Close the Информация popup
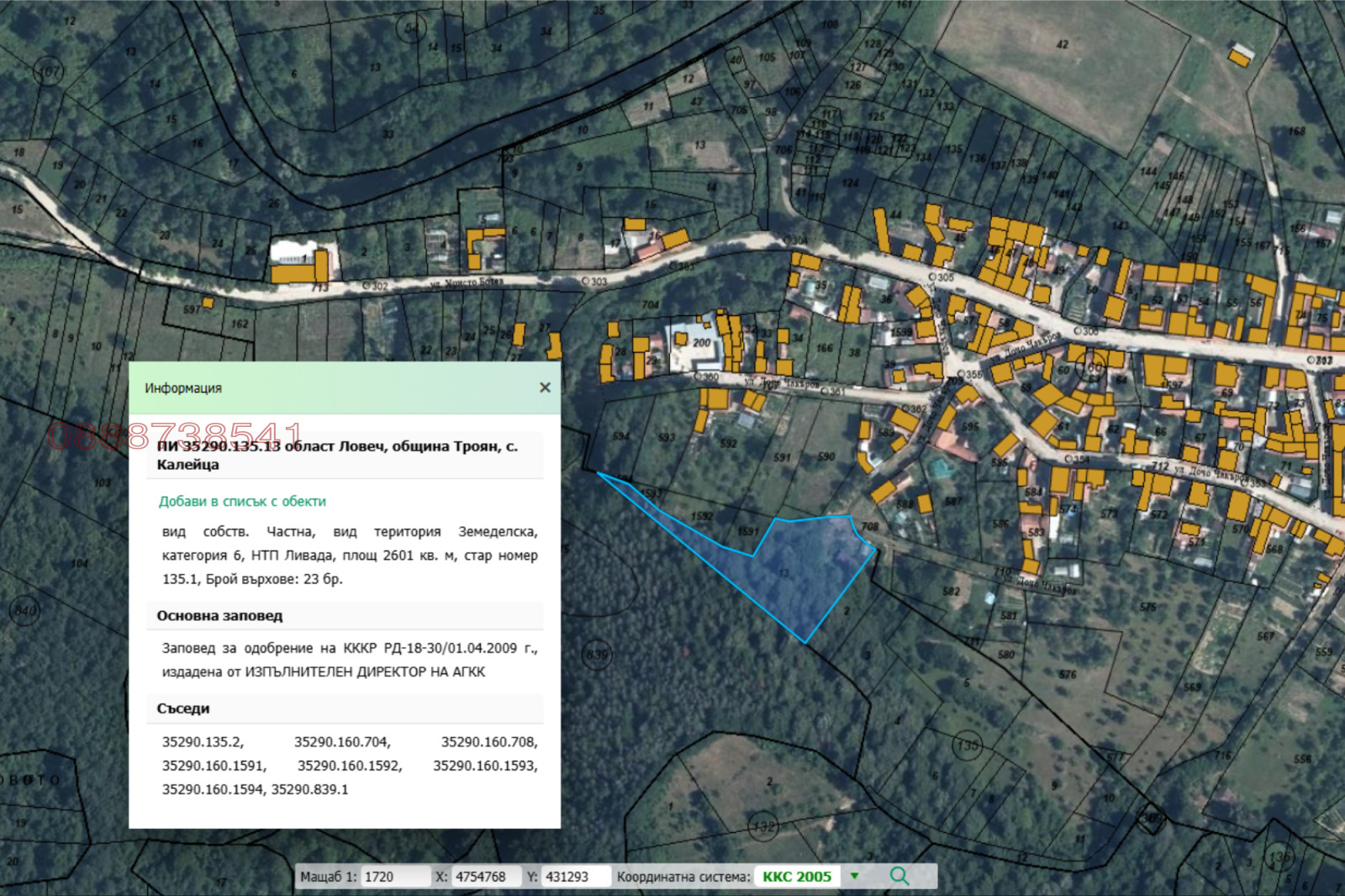Image resolution: width=1345 pixels, height=896 pixels. coord(545,387)
